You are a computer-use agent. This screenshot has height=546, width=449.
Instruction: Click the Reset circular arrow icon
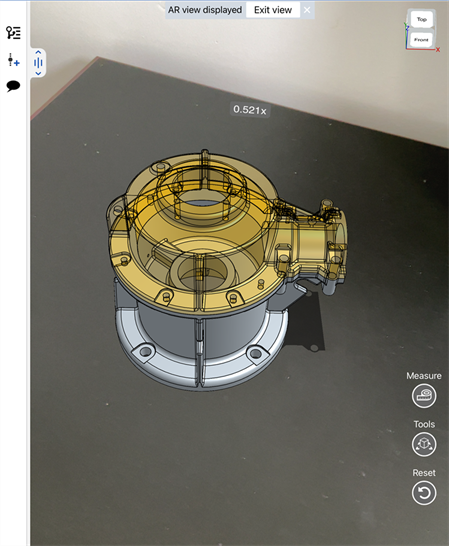[424, 493]
